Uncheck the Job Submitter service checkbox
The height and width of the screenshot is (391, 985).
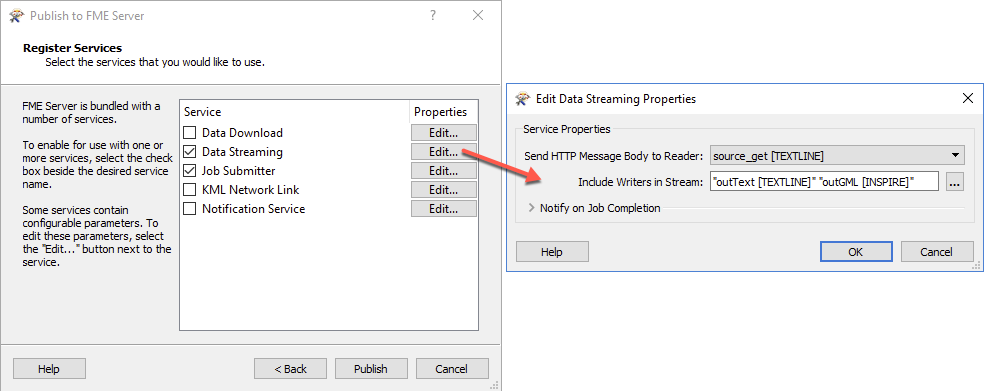[189, 170]
